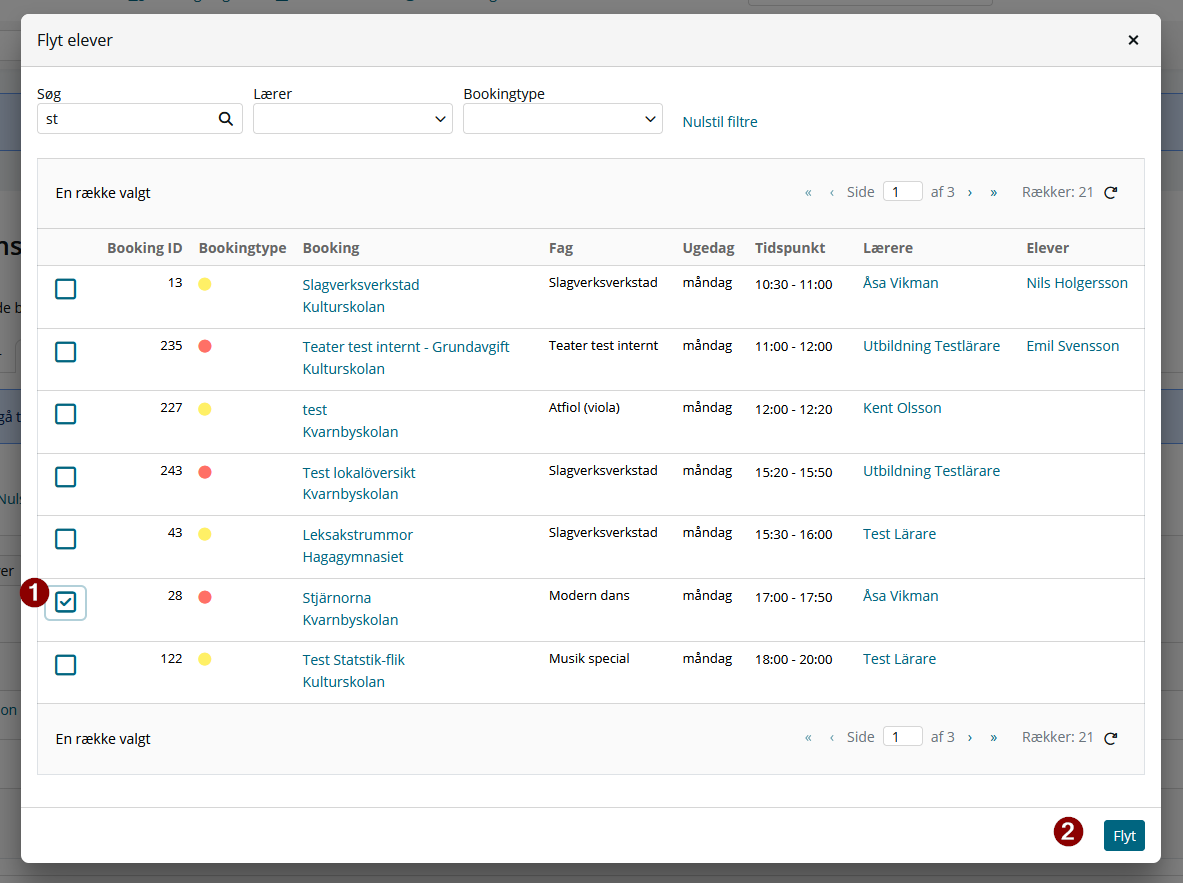
Task: Click the bottom refresh rows icon
Action: (1111, 738)
